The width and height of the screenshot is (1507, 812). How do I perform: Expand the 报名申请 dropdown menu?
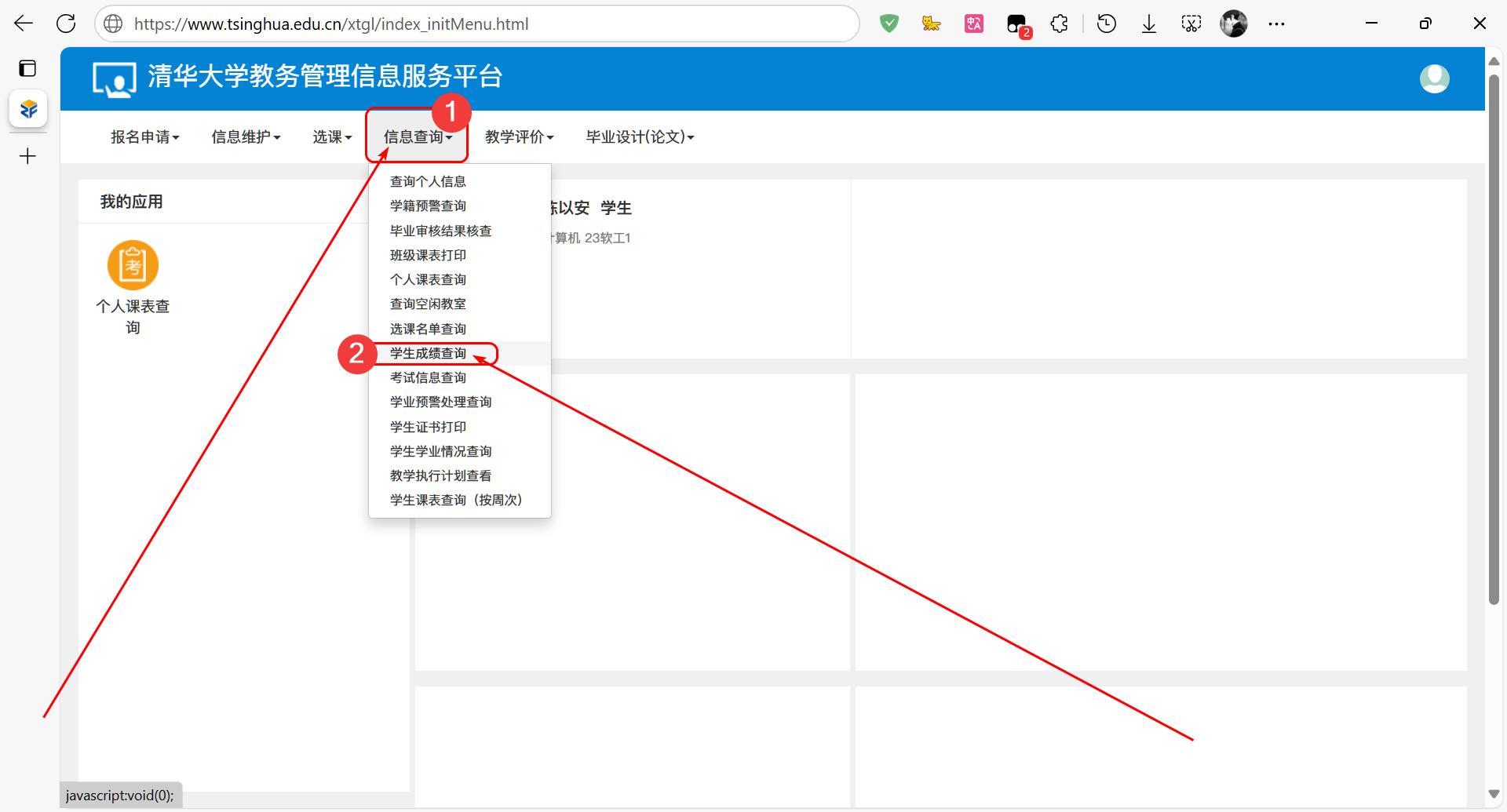[x=145, y=137]
